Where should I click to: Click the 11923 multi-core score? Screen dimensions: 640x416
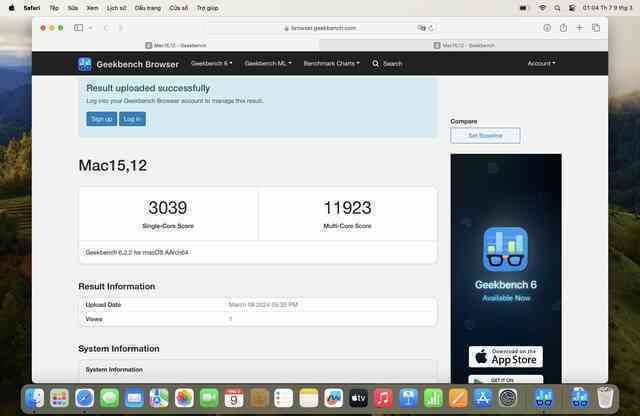[x=347, y=207]
